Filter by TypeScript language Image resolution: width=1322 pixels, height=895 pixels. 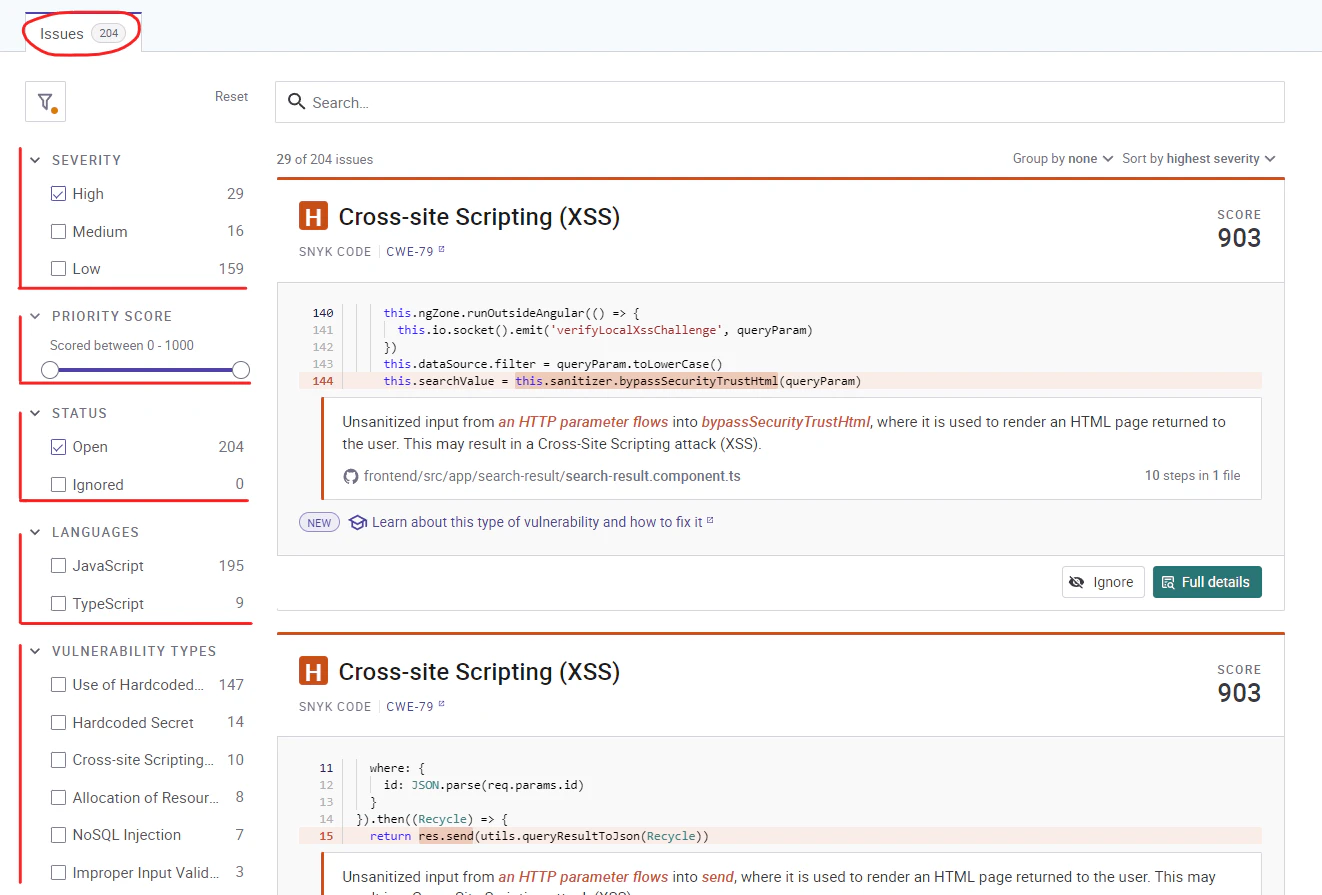point(58,604)
